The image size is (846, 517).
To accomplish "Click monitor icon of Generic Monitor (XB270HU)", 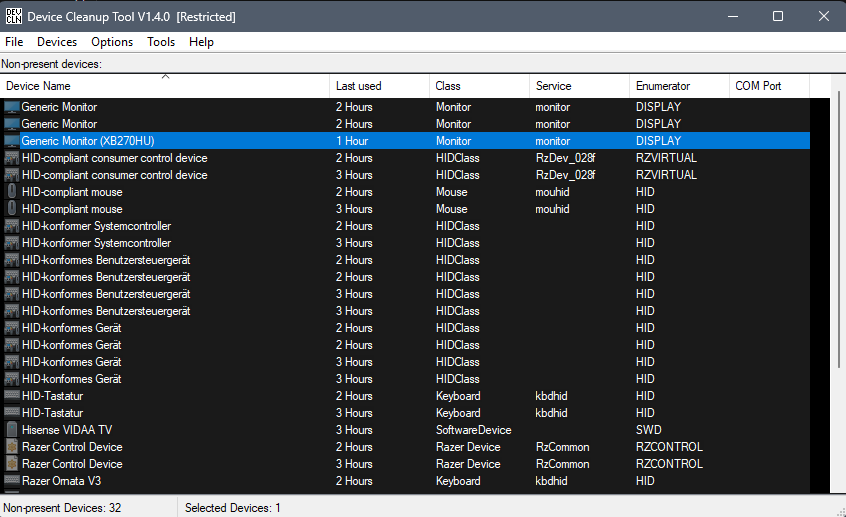I will tap(11, 141).
